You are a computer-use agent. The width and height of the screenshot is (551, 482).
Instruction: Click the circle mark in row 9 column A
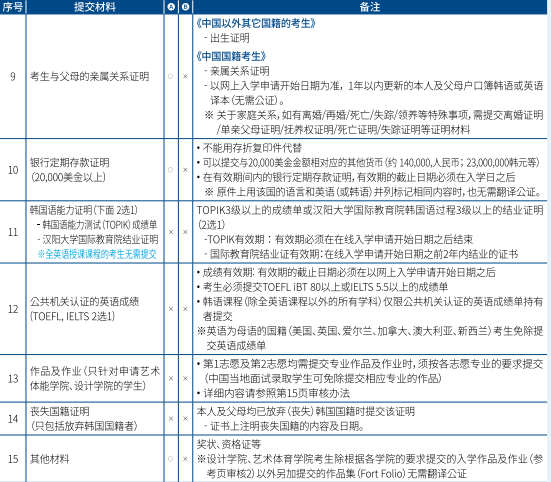click(x=170, y=76)
